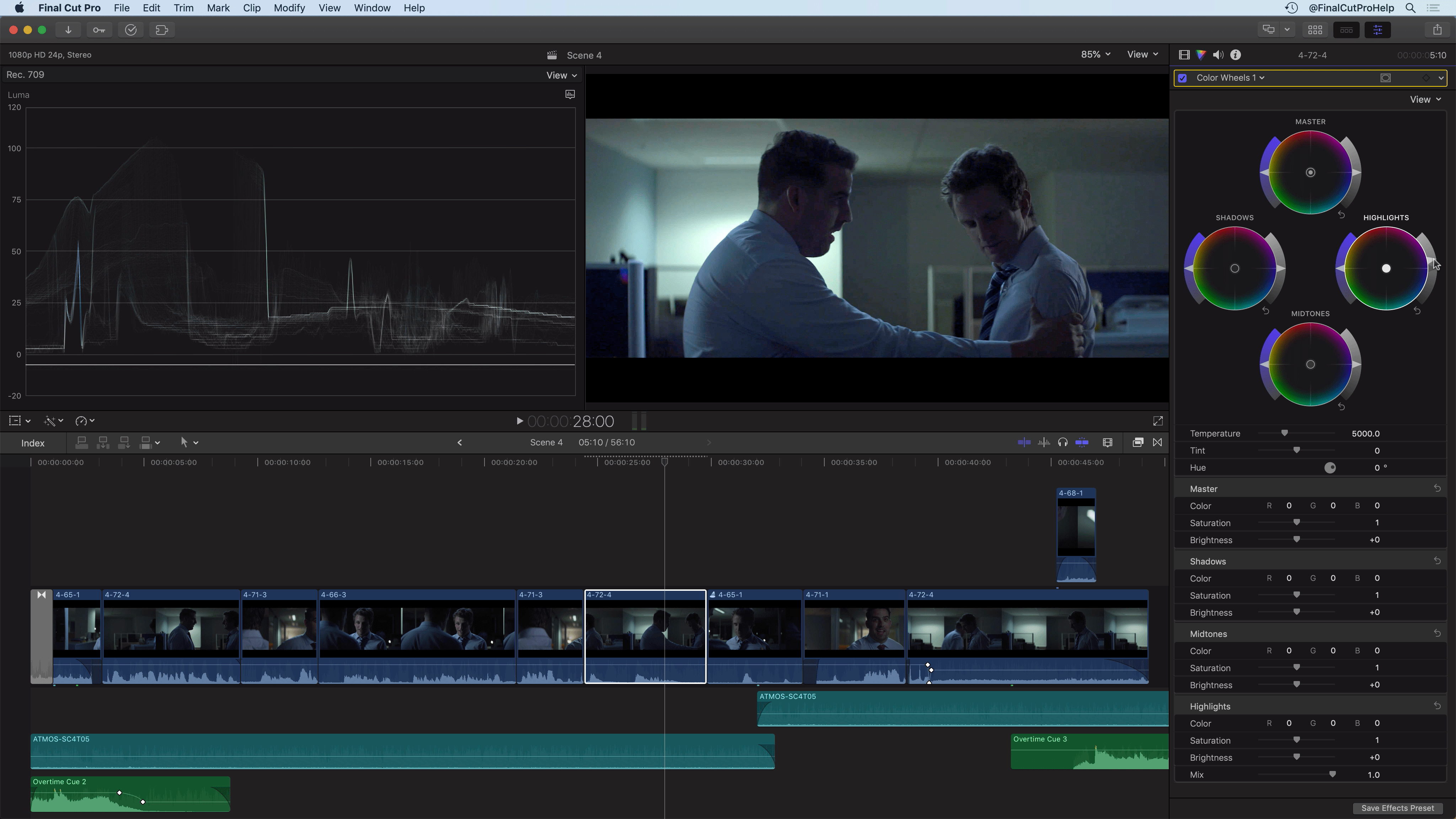The height and width of the screenshot is (819, 1456).
Task: Click the Save Effects Preset button
Action: tap(1397, 808)
